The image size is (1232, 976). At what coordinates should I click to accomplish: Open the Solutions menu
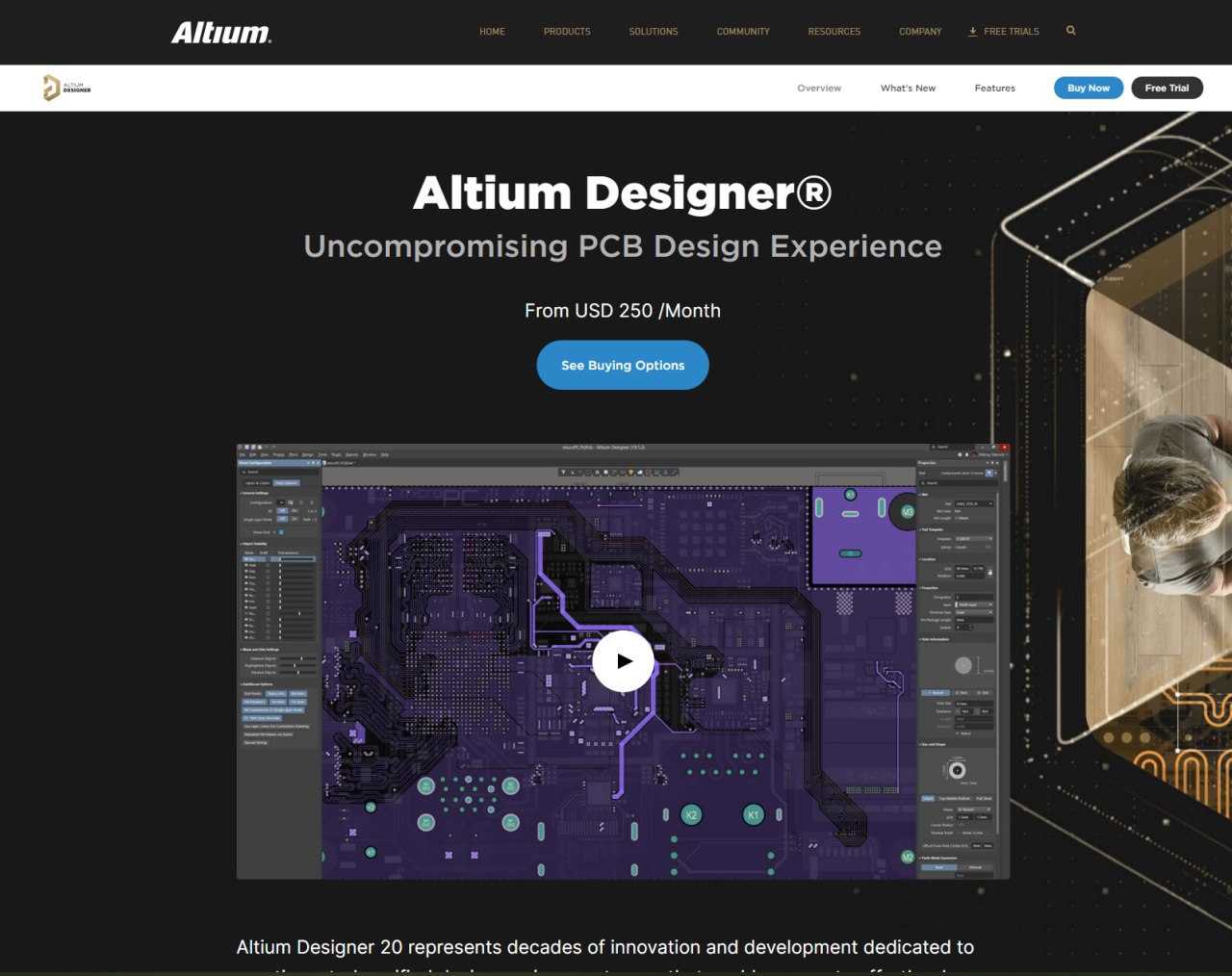pyautogui.click(x=654, y=32)
